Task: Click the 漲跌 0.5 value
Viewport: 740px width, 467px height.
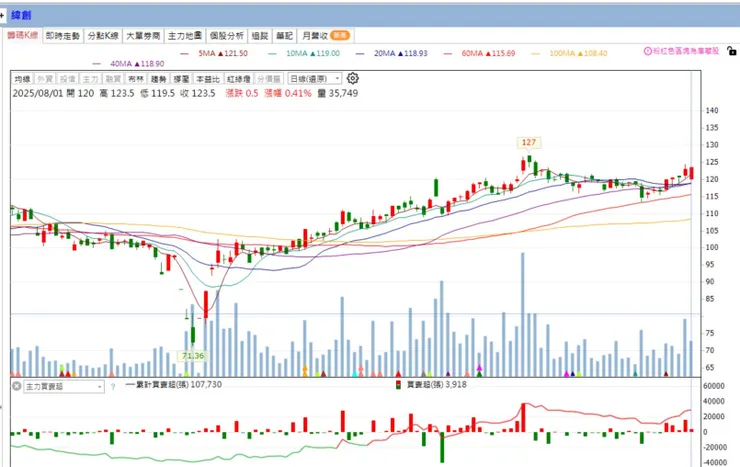Action: click(242, 93)
